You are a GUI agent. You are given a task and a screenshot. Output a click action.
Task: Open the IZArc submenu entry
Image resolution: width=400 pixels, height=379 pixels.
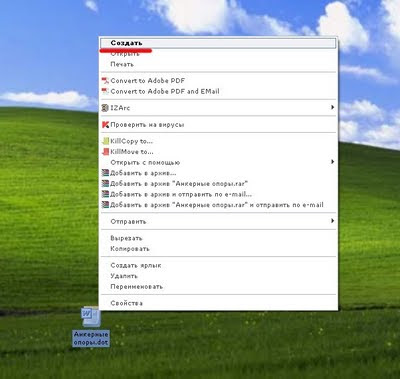point(218,108)
